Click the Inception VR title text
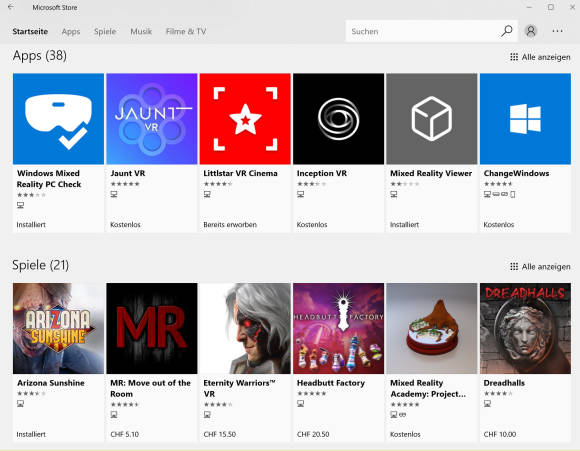Screen dimensions: 580x451 pos(322,173)
